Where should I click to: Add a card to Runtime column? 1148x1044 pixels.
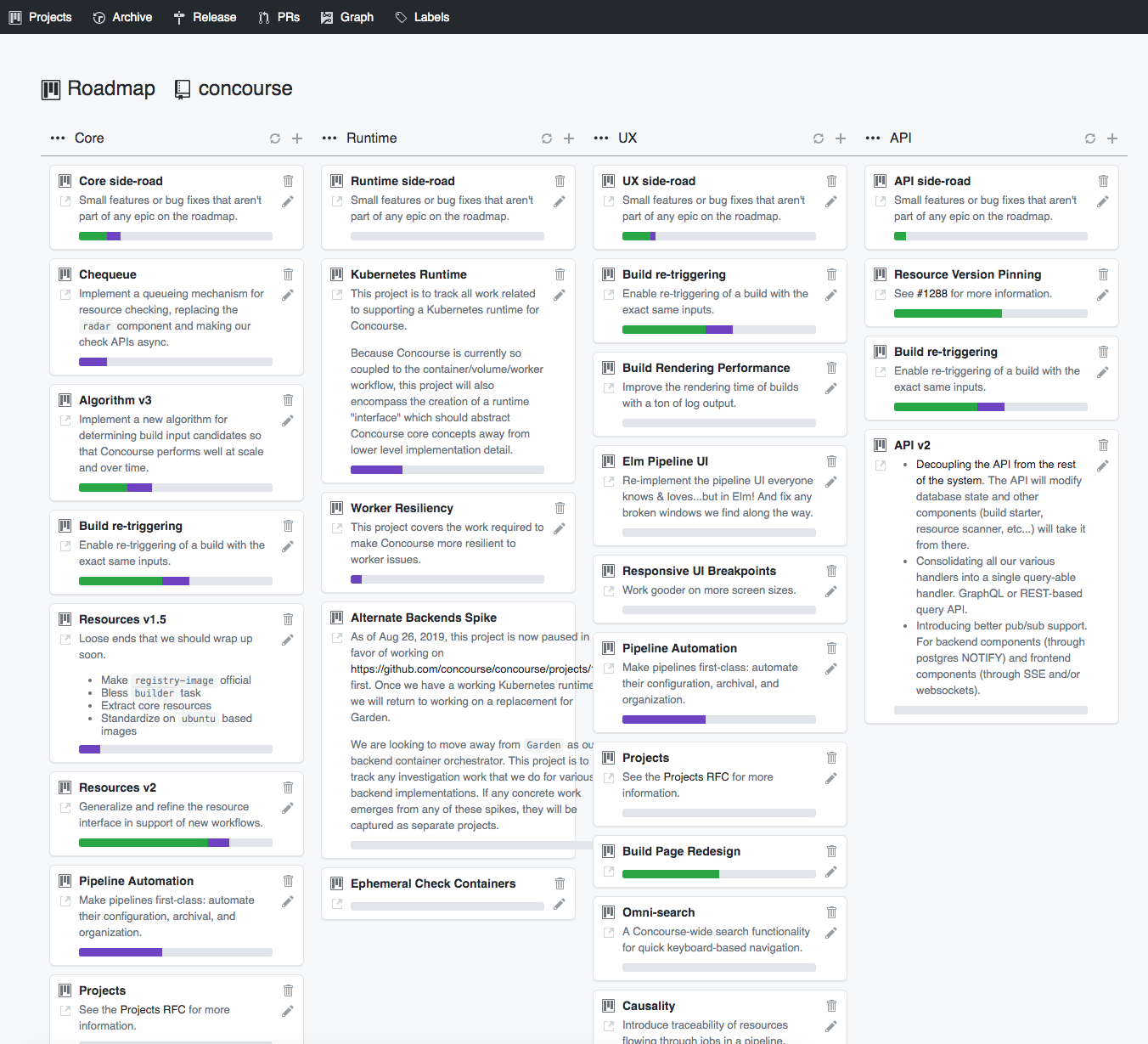(x=569, y=138)
